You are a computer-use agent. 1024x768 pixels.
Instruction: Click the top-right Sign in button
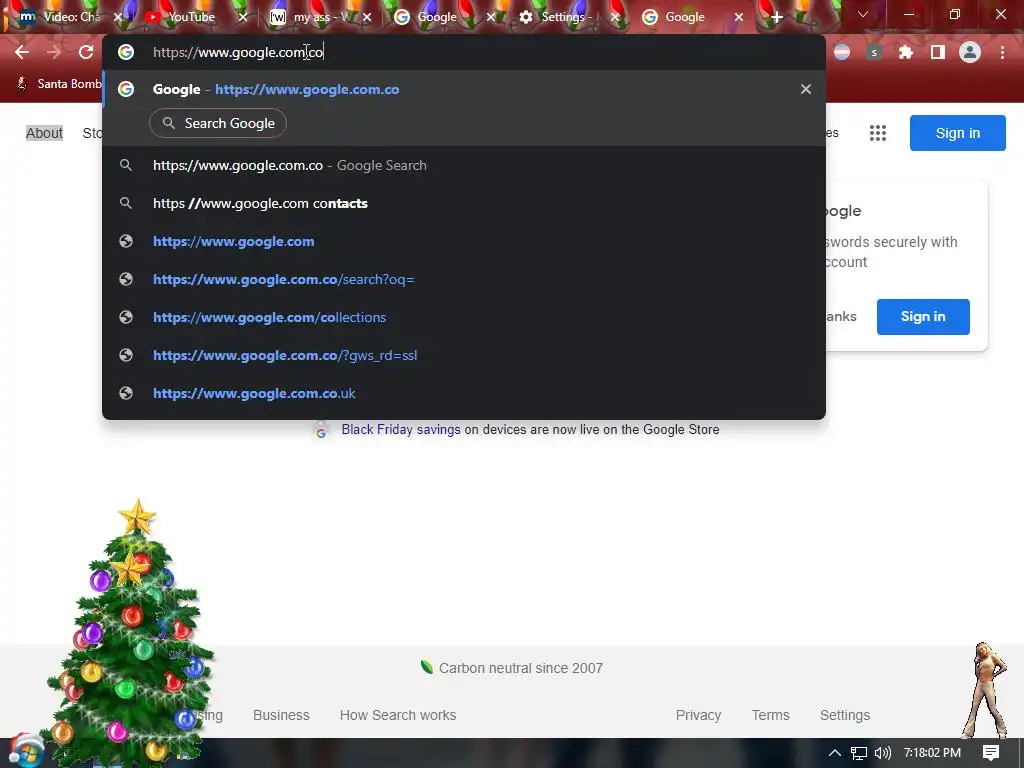(957, 133)
